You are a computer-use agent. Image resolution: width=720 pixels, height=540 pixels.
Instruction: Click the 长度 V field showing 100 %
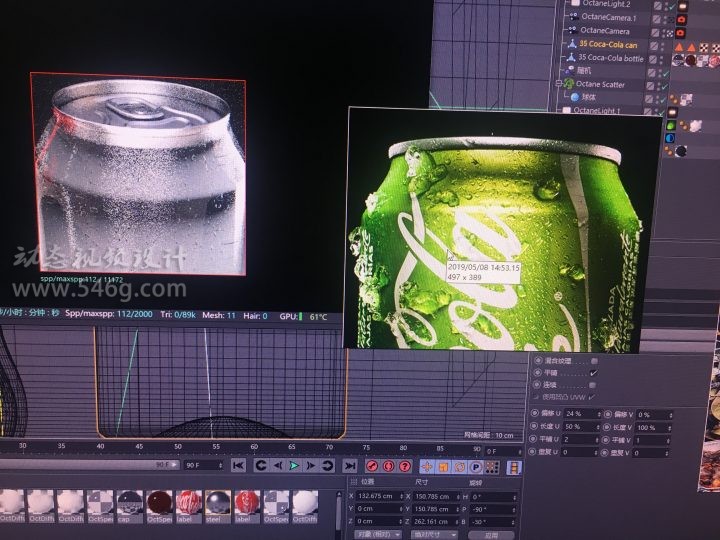point(654,428)
